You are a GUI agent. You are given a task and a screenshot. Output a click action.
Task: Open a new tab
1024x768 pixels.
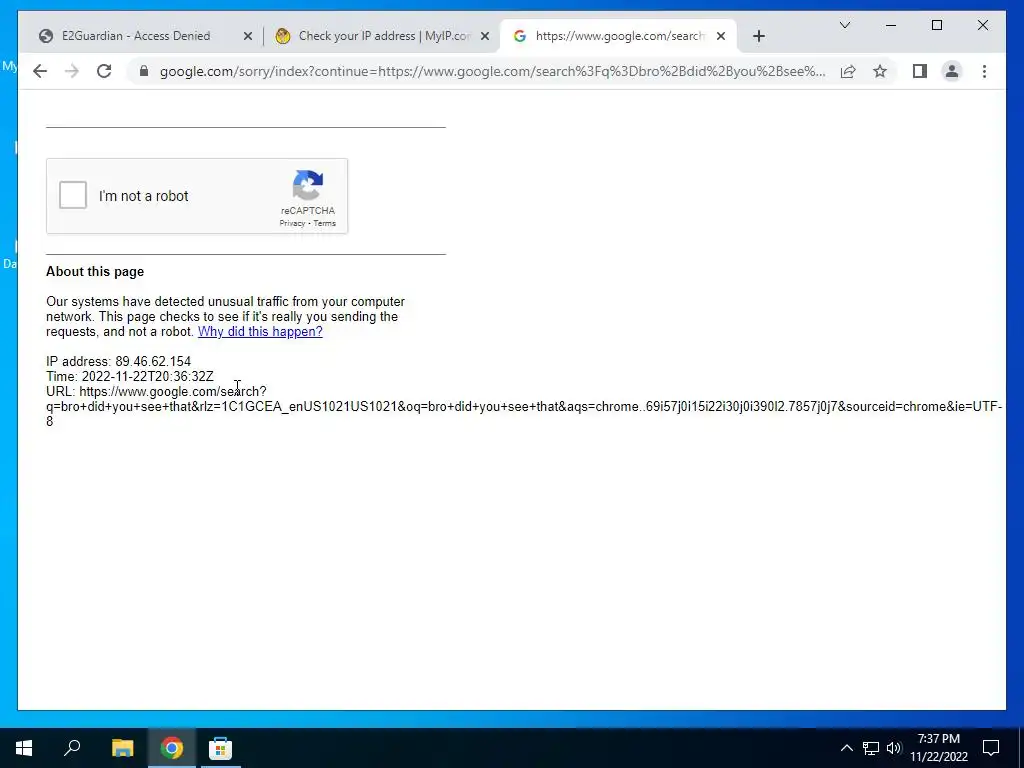tap(758, 37)
